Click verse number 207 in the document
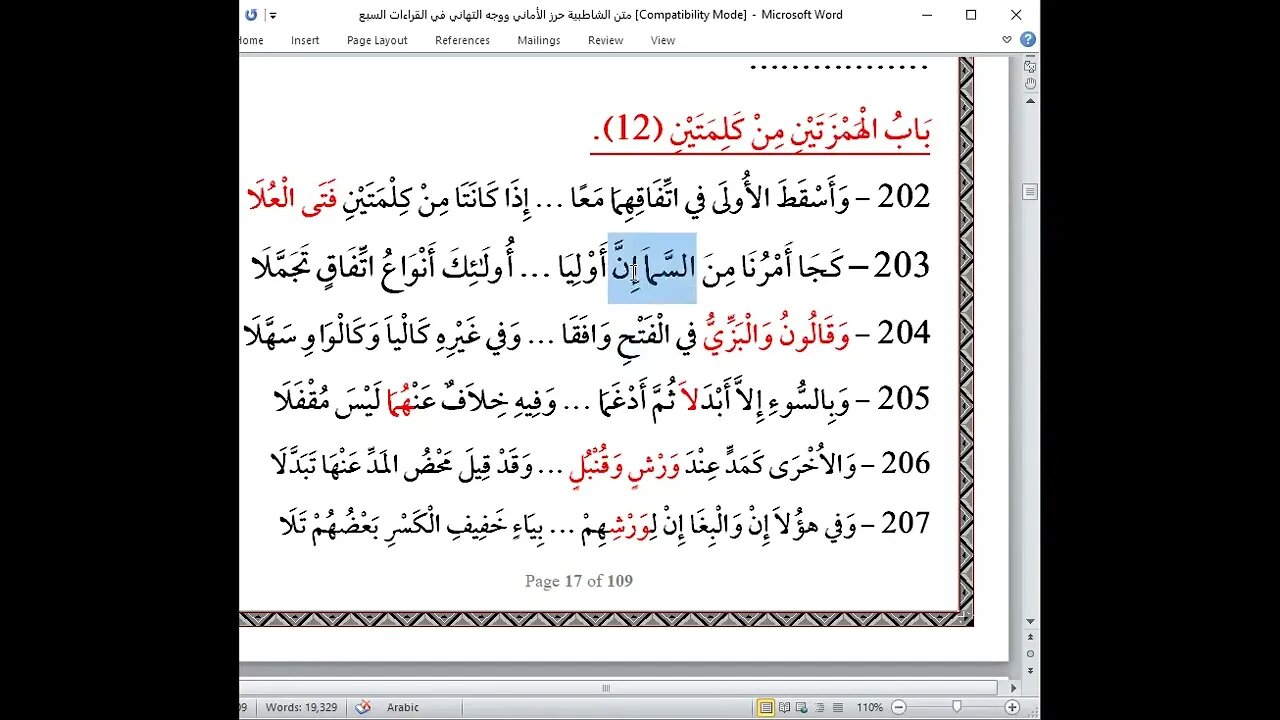 904,523
